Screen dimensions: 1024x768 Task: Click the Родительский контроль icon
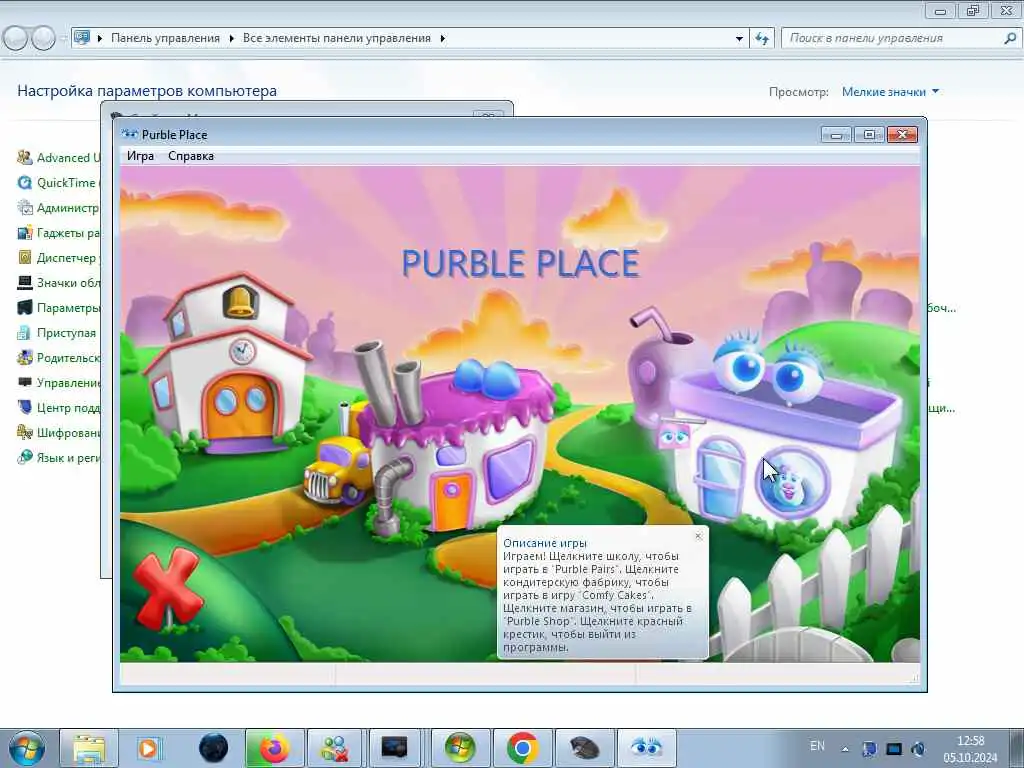[25, 358]
